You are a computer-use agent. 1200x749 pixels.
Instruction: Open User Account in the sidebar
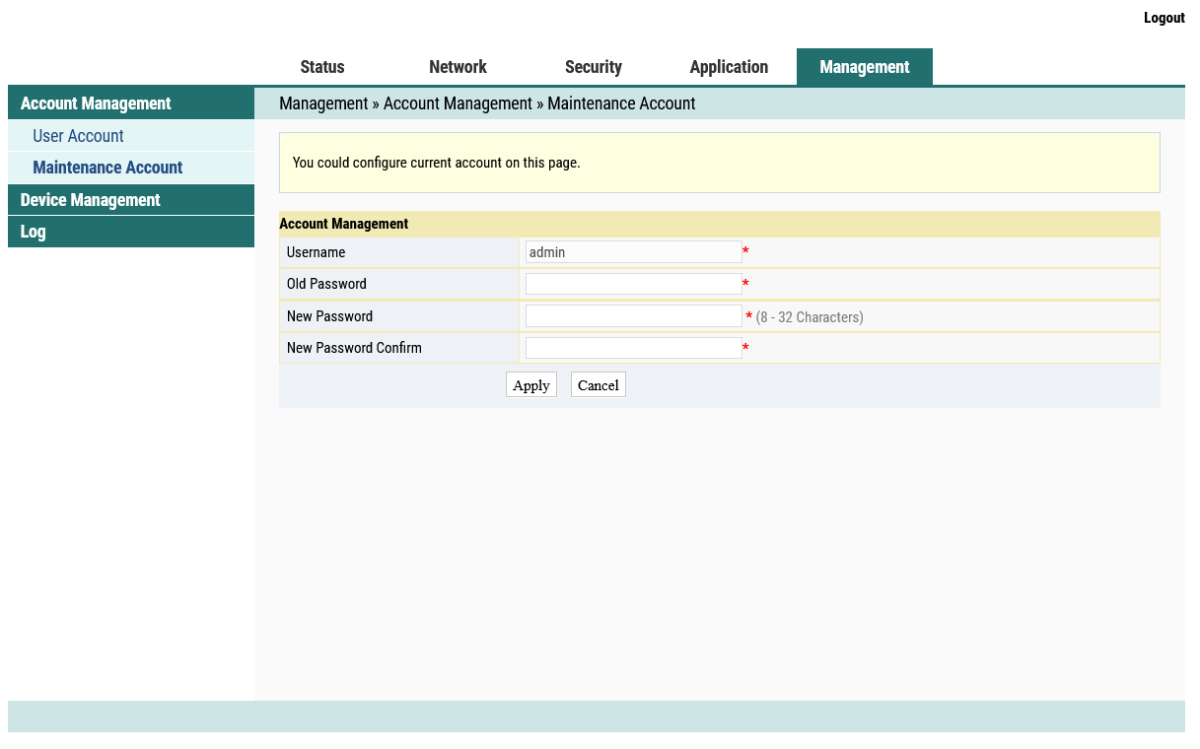(78, 136)
